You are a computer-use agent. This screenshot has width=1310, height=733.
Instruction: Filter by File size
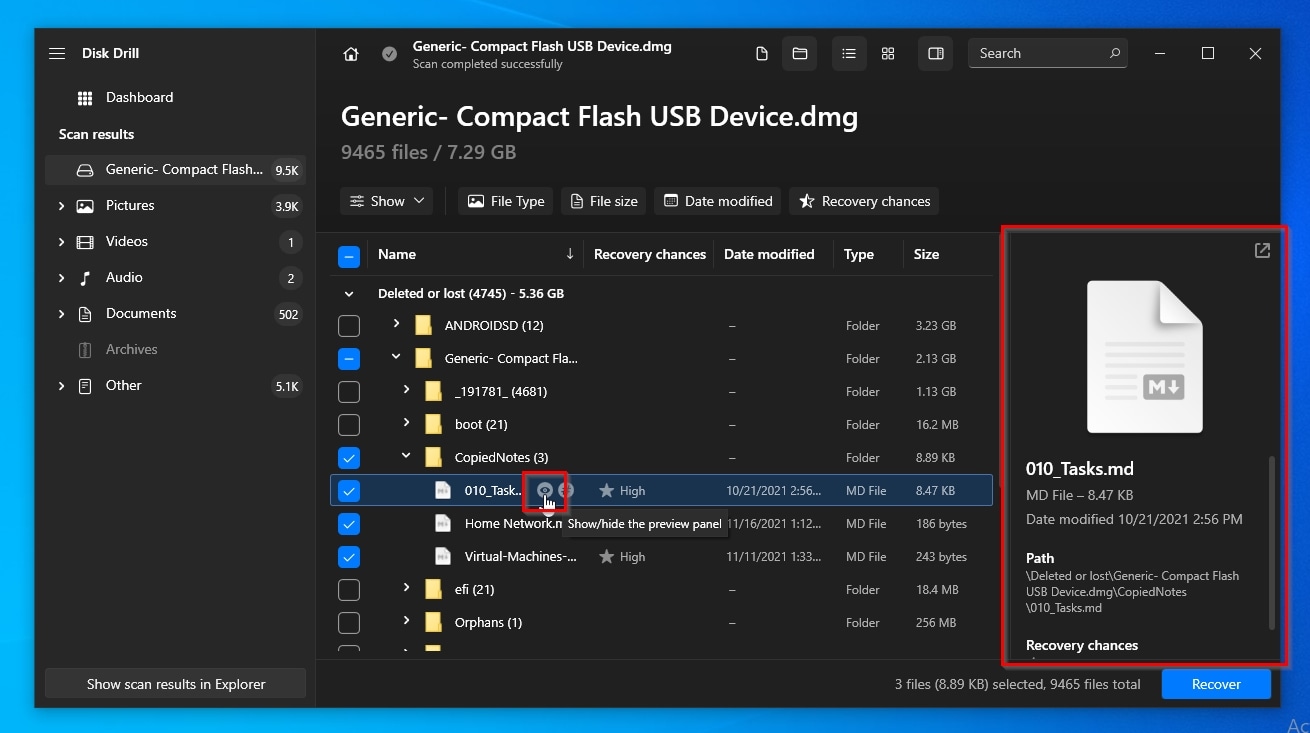pyautogui.click(x=604, y=201)
